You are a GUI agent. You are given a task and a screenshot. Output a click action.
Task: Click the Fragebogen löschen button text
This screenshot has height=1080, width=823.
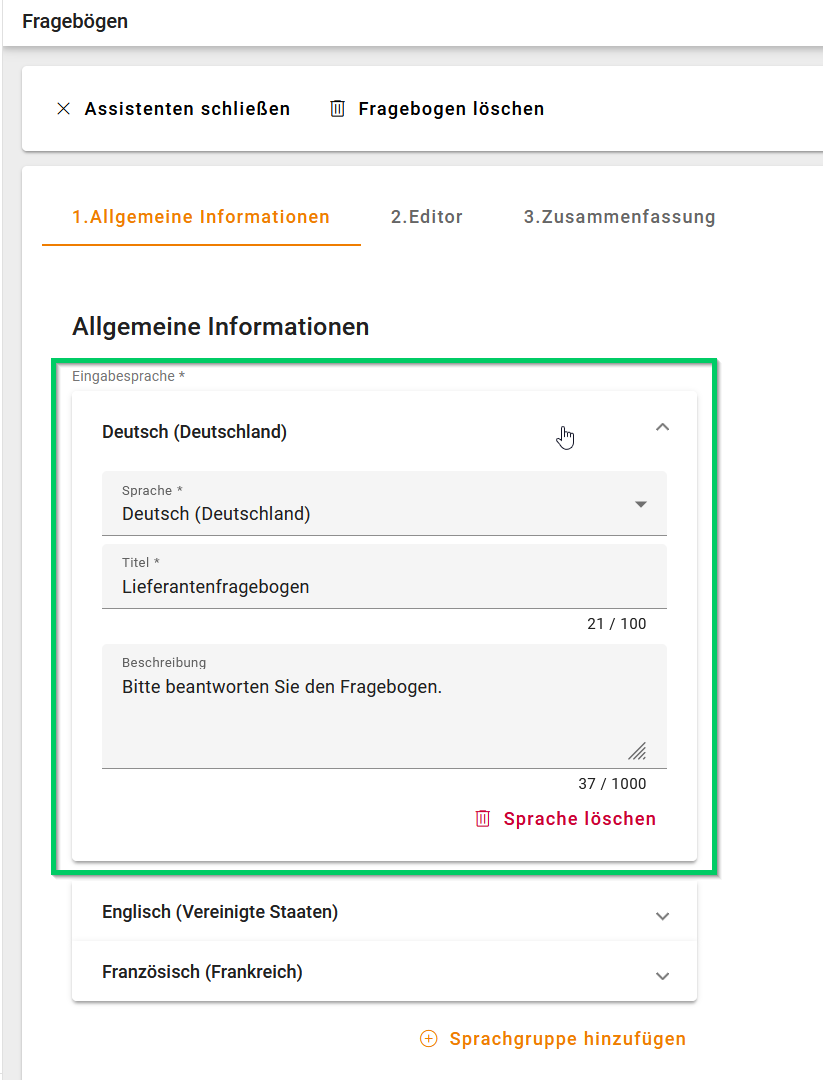(x=451, y=109)
